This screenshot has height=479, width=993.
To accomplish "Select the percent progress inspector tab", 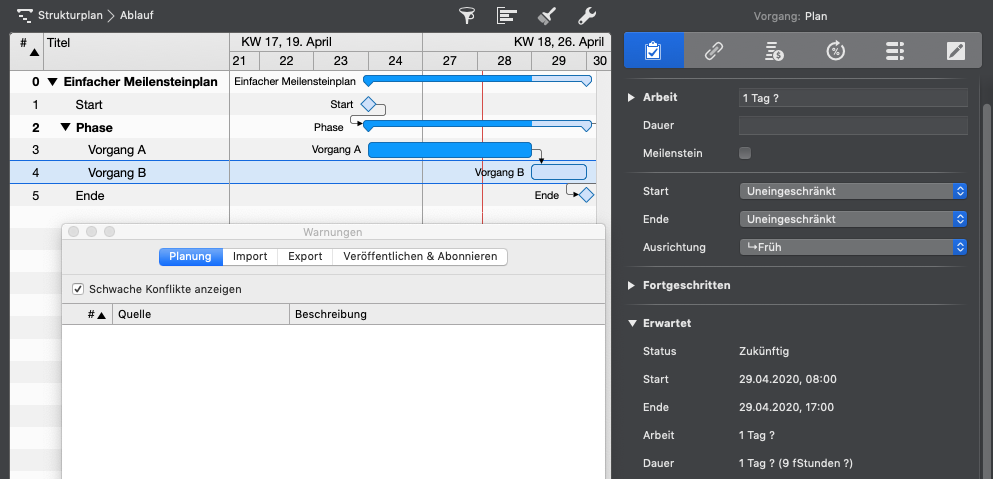I will 836,52.
